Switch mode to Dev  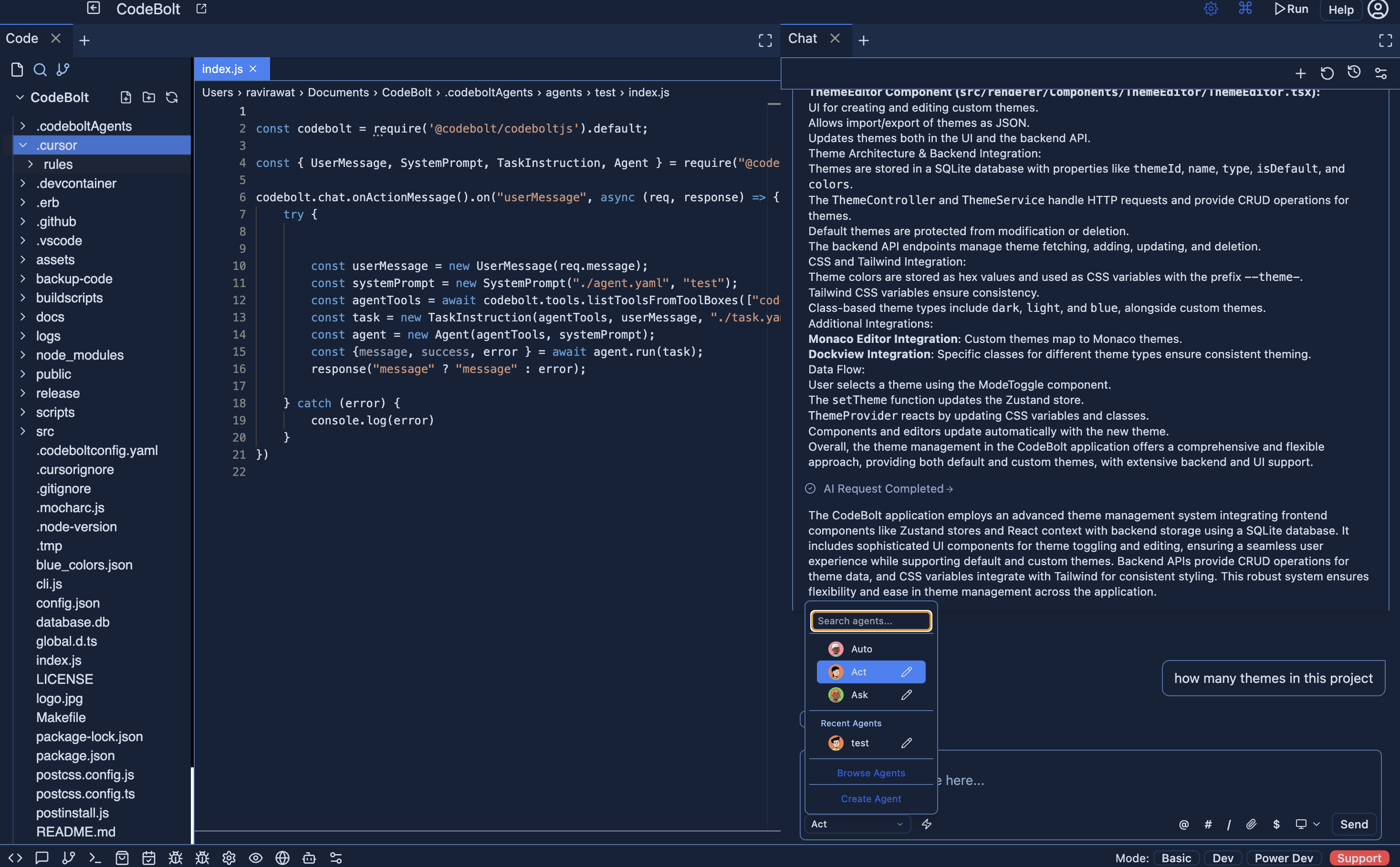coord(1222,858)
